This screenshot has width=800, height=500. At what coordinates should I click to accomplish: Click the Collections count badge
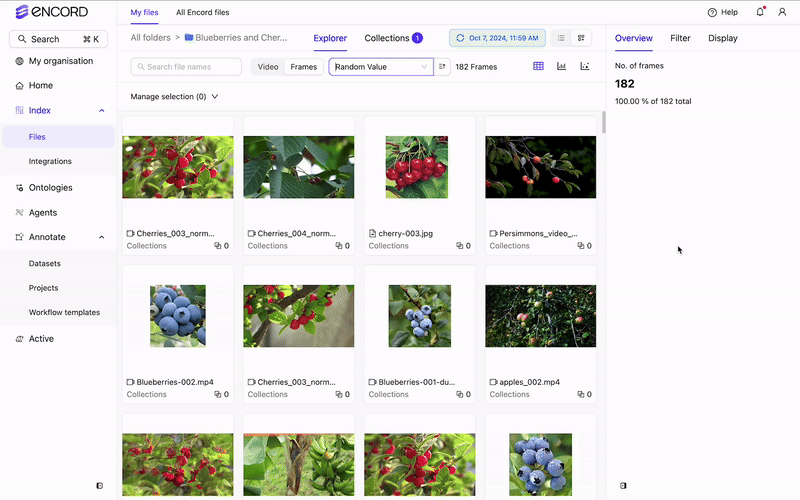pyautogui.click(x=417, y=38)
